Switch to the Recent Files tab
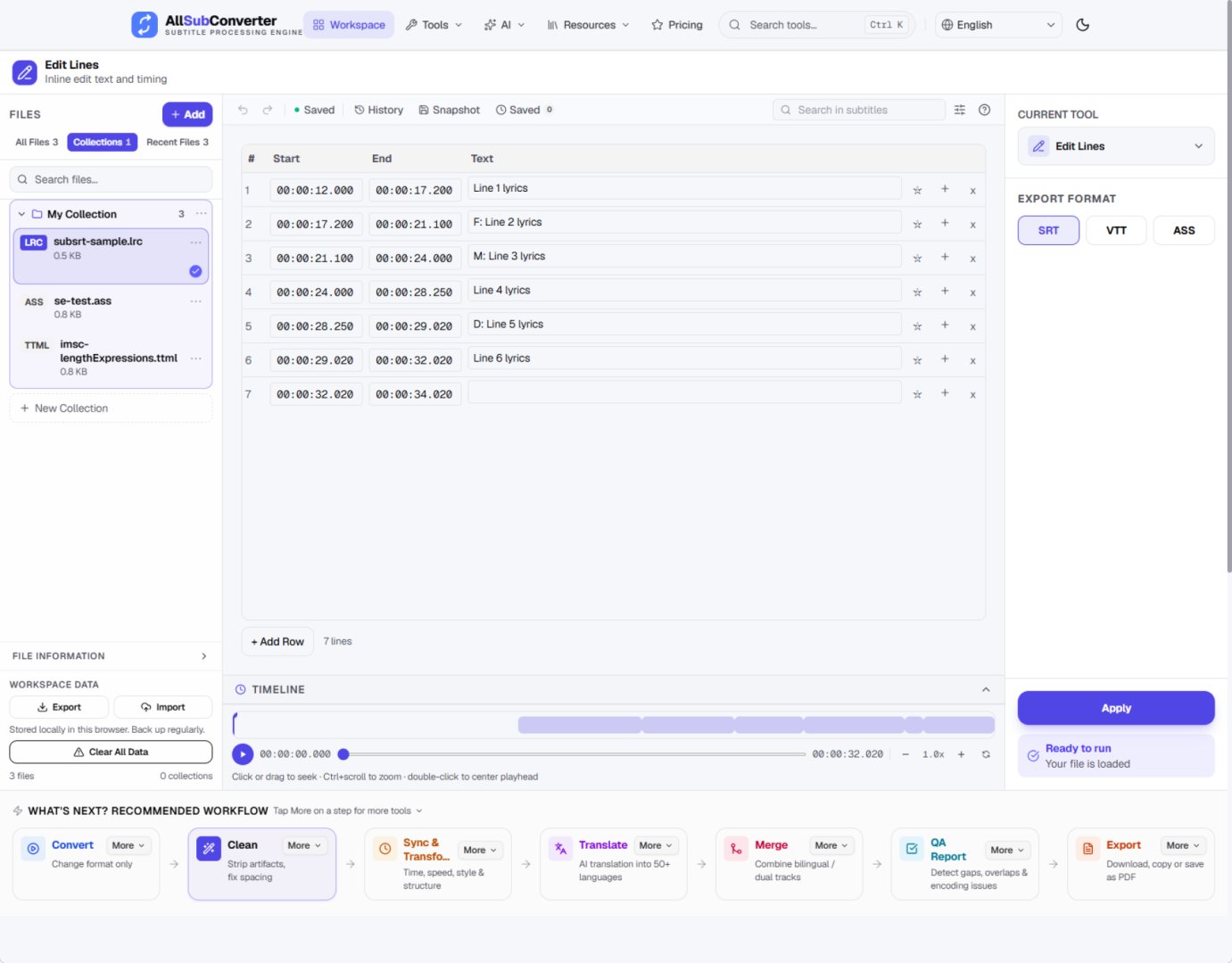1232x963 pixels. [178, 142]
